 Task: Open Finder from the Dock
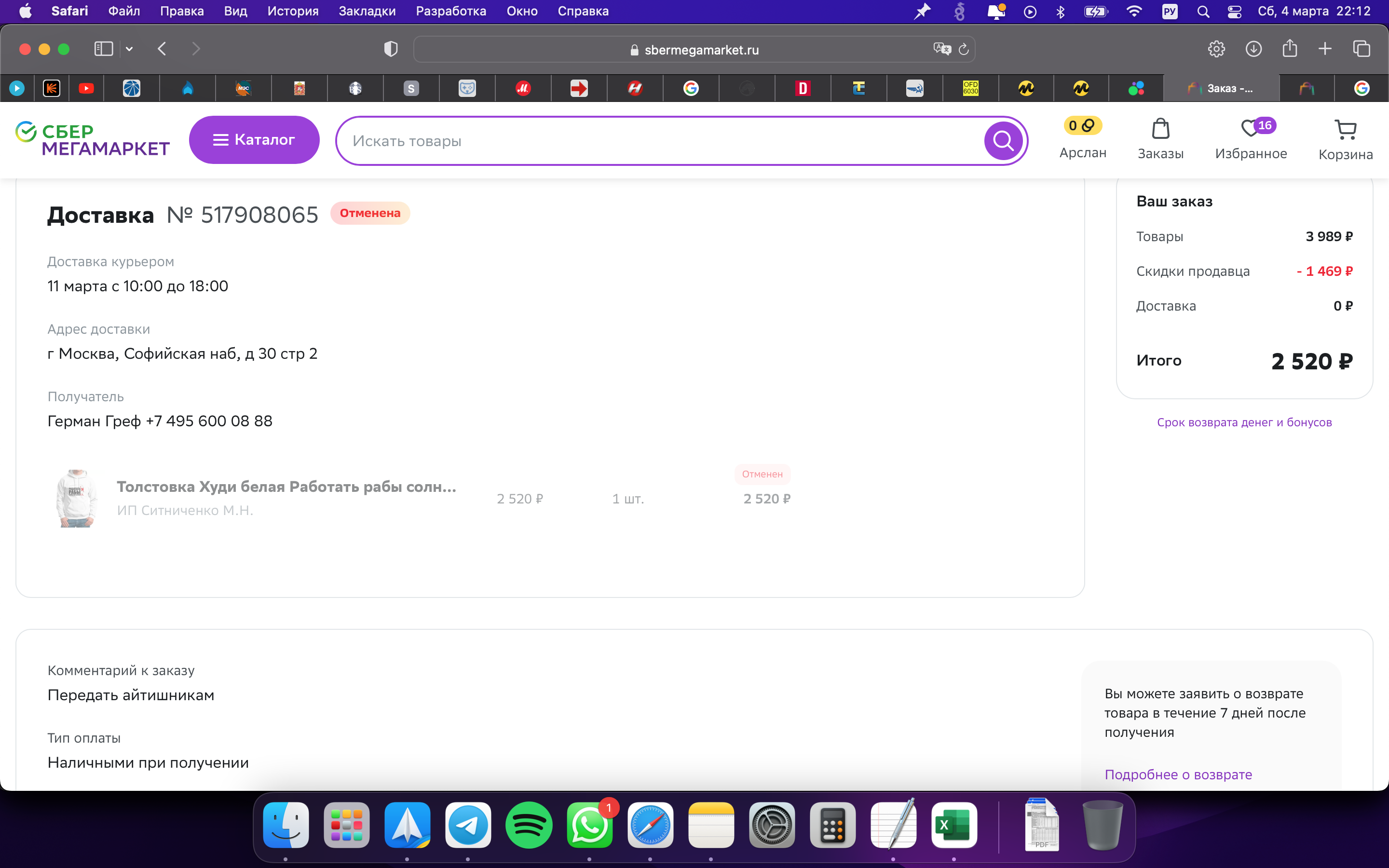286,825
